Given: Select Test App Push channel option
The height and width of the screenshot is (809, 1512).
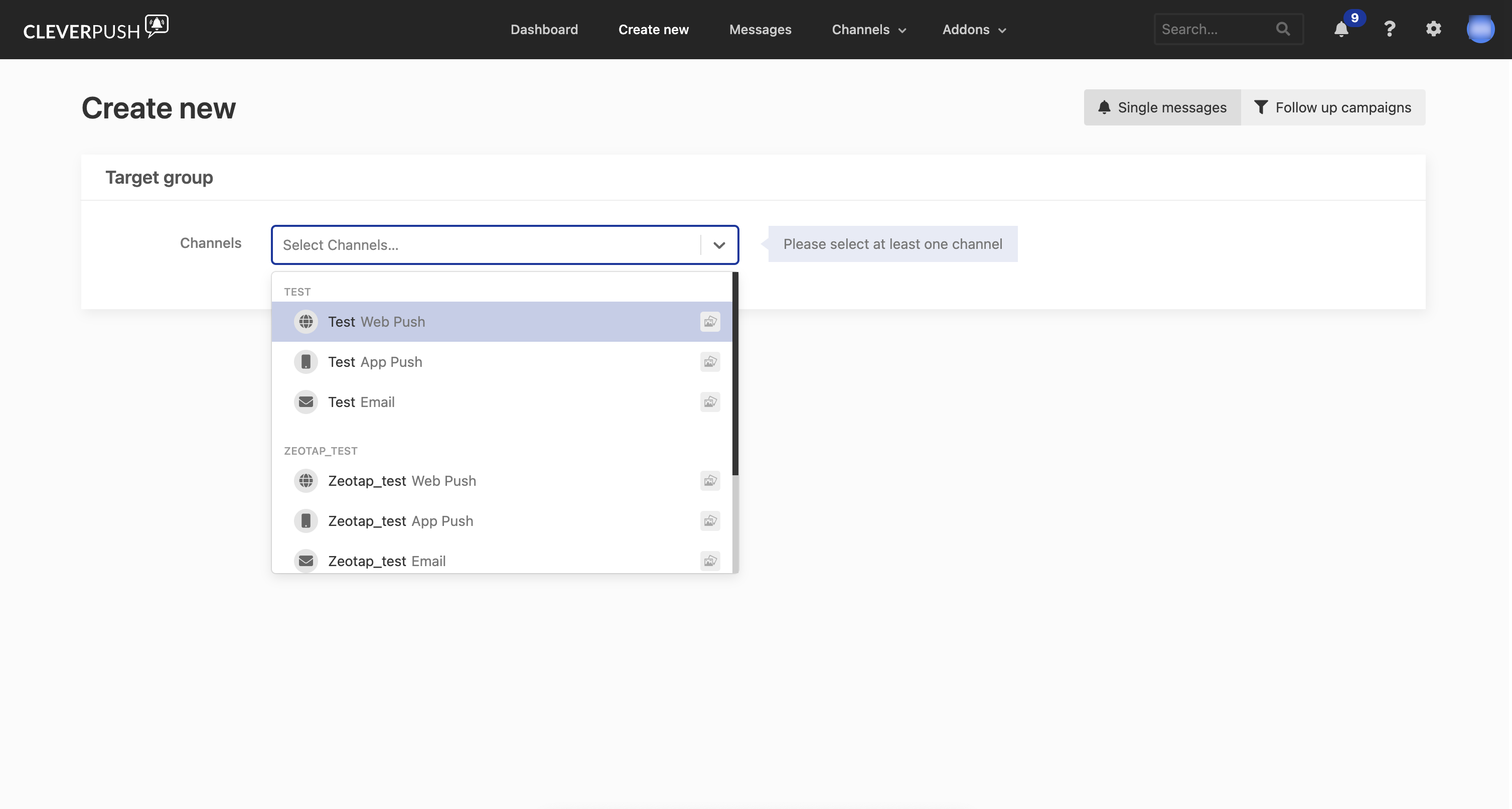Looking at the screenshot, I should [374, 362].
